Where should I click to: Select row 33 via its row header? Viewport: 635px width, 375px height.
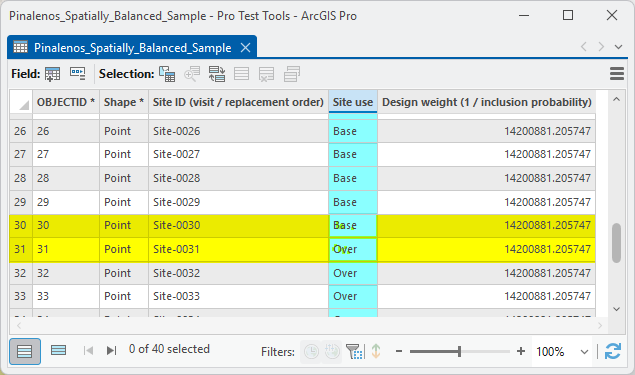tap(21, 296)
